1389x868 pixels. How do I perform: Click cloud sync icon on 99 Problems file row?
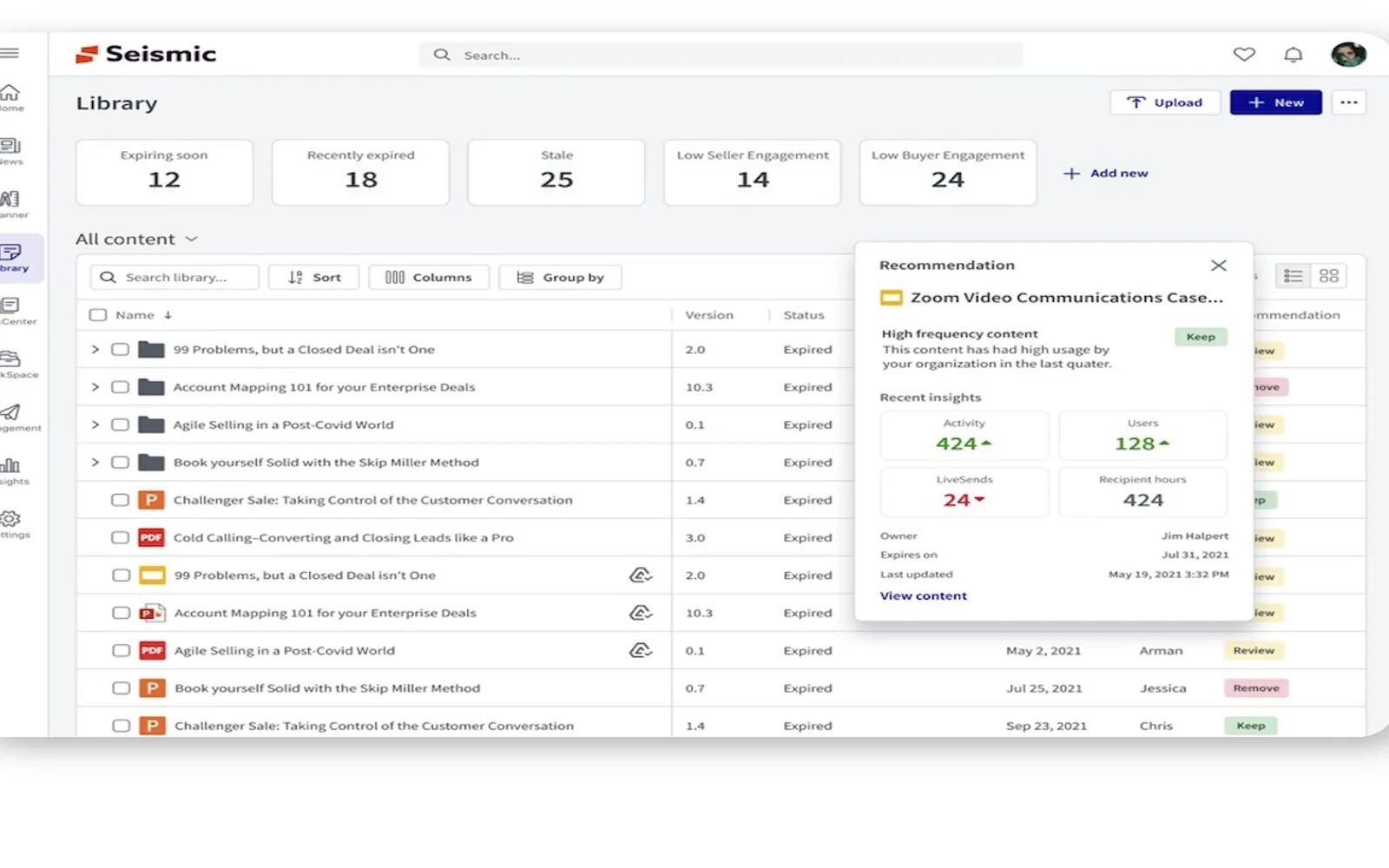coord(640,575)
